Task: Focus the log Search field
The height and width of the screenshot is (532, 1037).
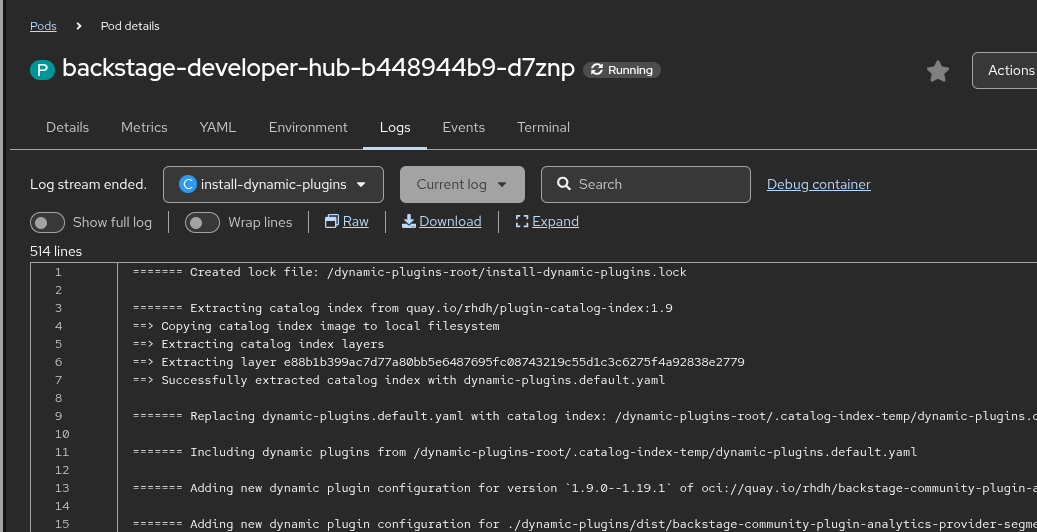Action: (655, 184)
